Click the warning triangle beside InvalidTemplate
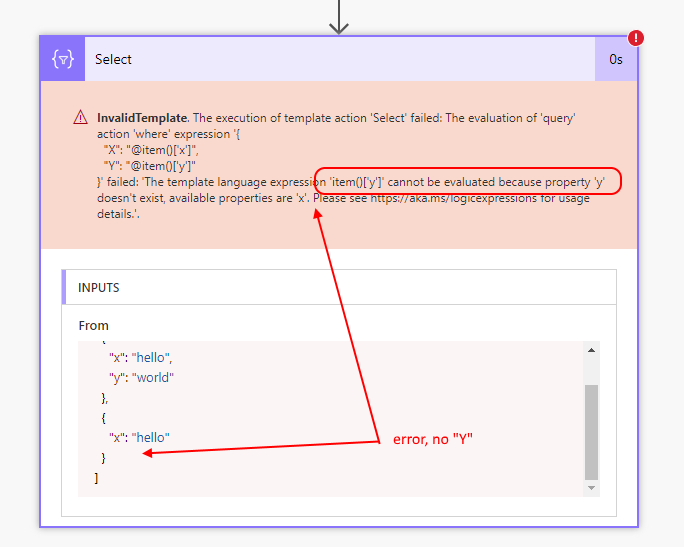Screen dimensions: 684x547 [x=80, y=118]
